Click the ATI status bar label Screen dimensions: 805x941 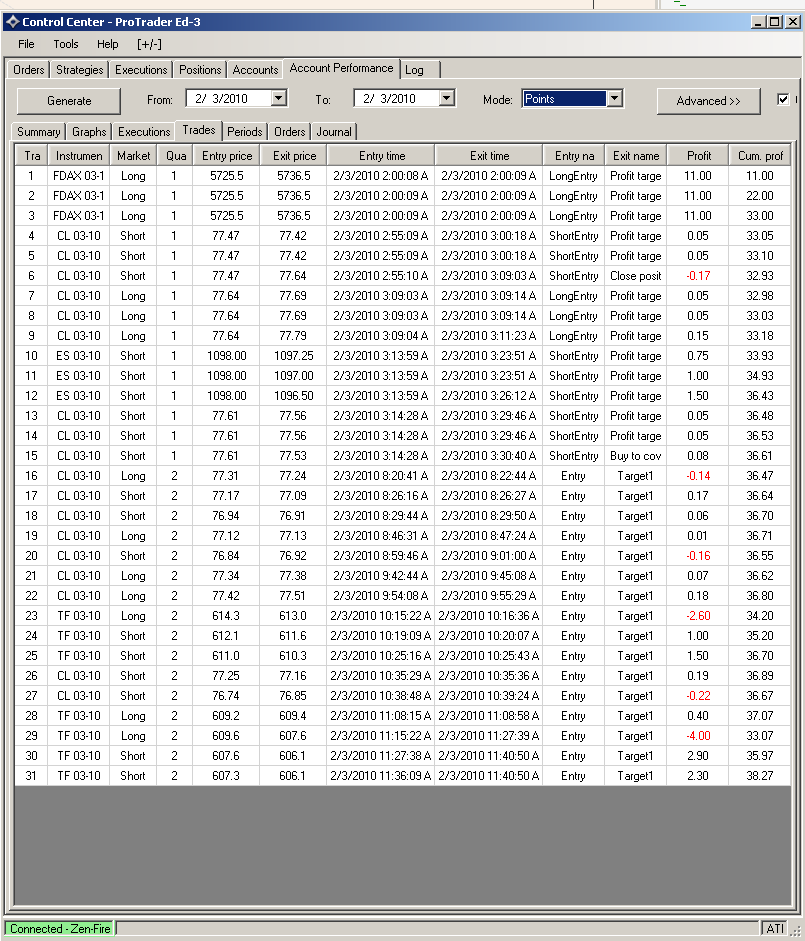(774, 928)
